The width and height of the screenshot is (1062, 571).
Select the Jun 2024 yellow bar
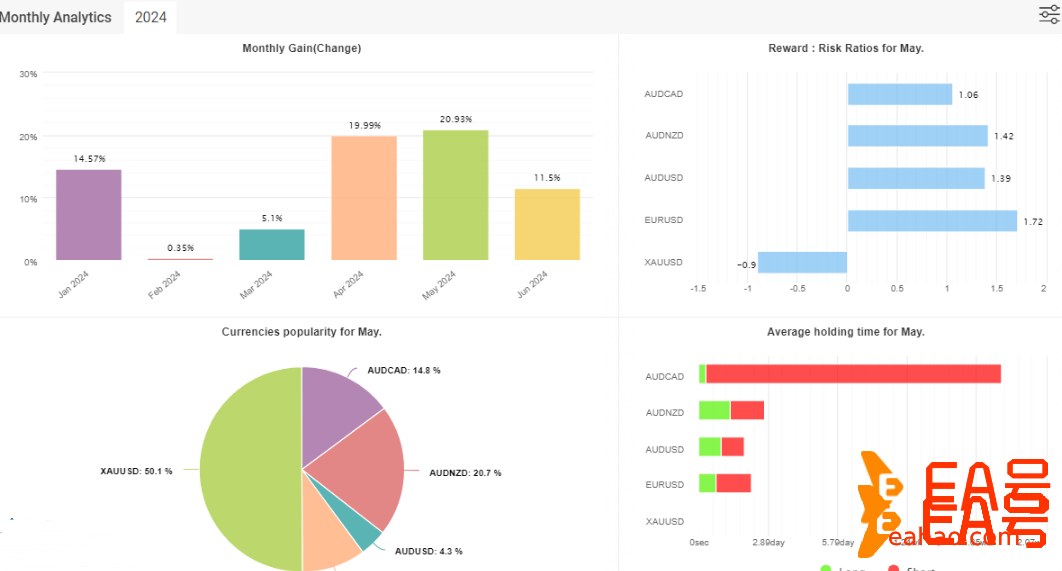(x=547, y=224)
